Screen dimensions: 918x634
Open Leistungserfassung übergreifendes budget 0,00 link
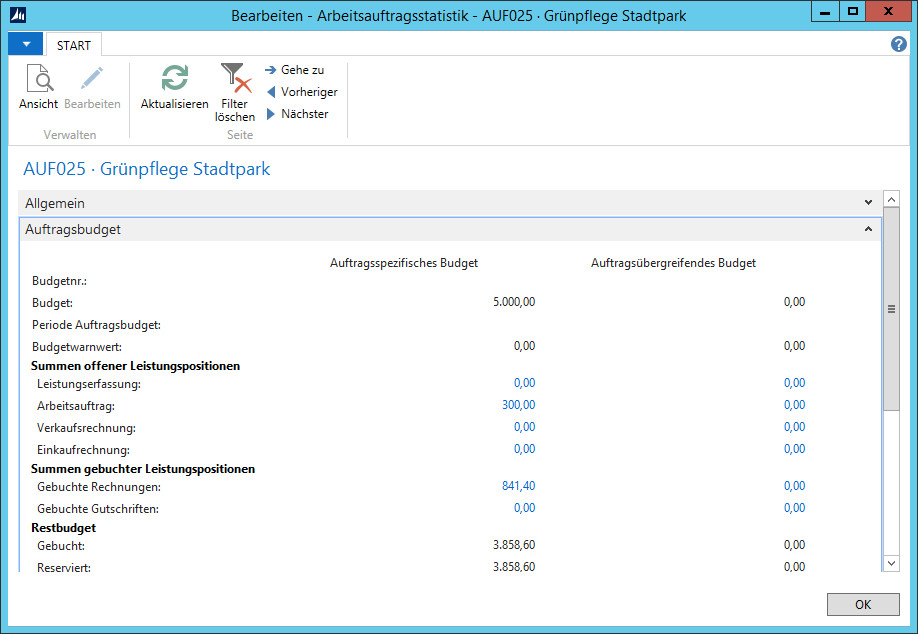[794, 383]
